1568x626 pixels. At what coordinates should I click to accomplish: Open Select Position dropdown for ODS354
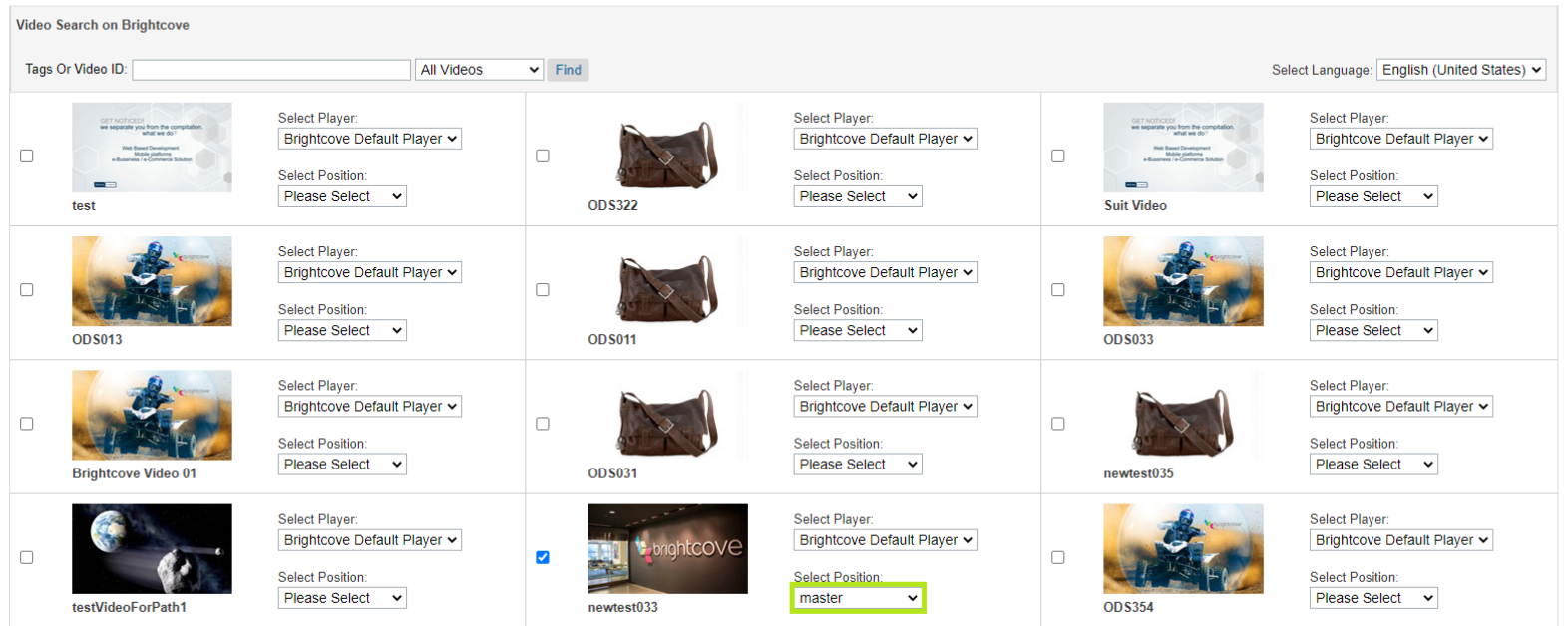pos(1373,598)
